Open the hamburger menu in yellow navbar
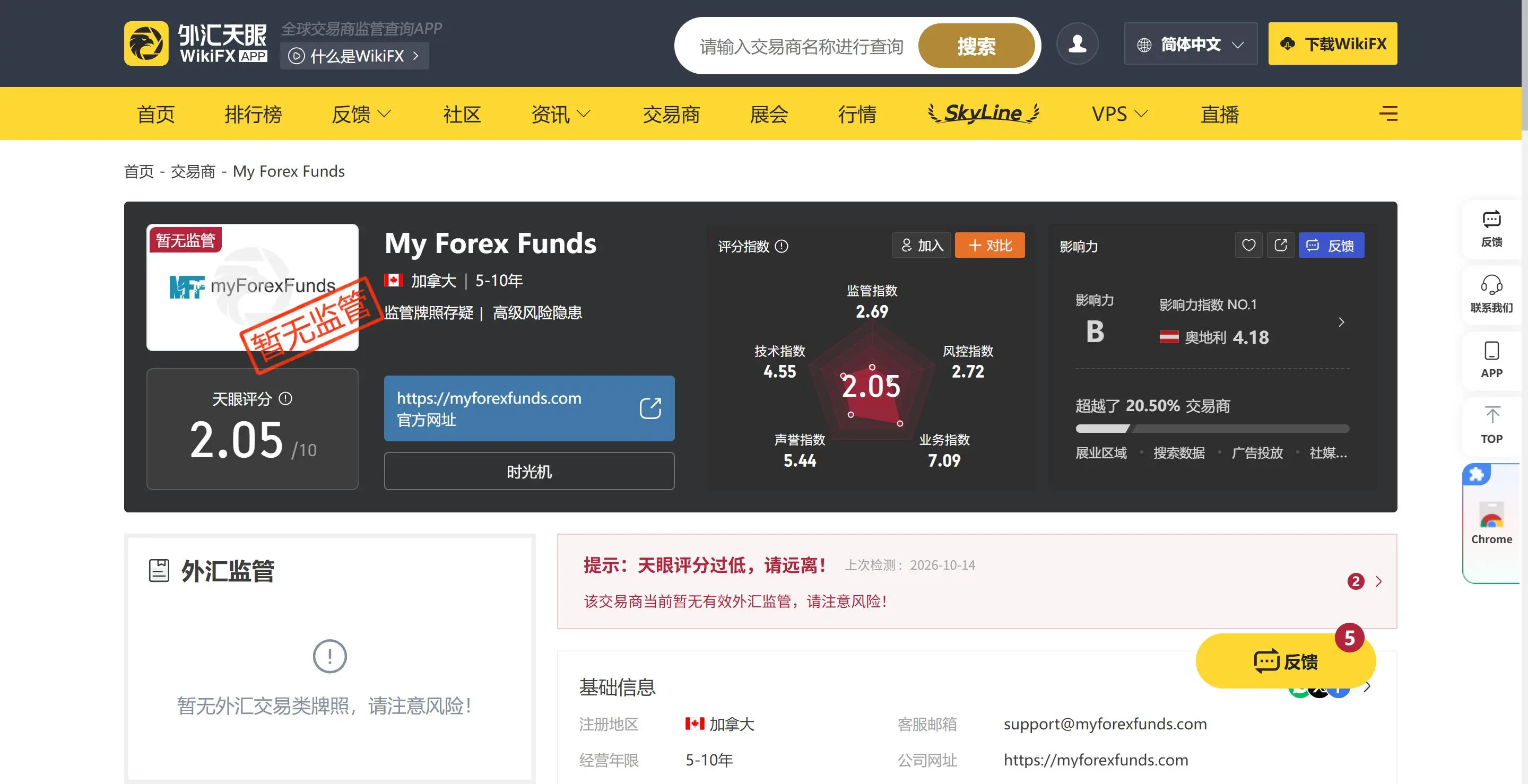The width and height of the screenshot is (1528, 784). point(1388,114)
